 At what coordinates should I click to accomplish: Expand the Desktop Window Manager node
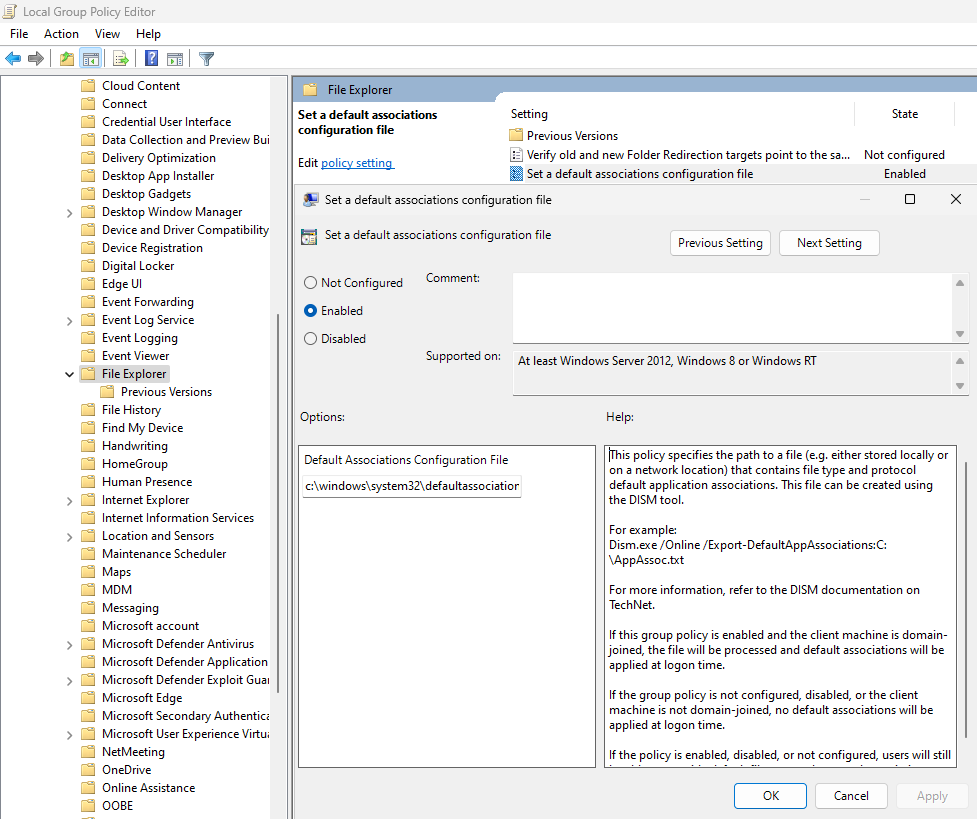(x=69, y=213)
